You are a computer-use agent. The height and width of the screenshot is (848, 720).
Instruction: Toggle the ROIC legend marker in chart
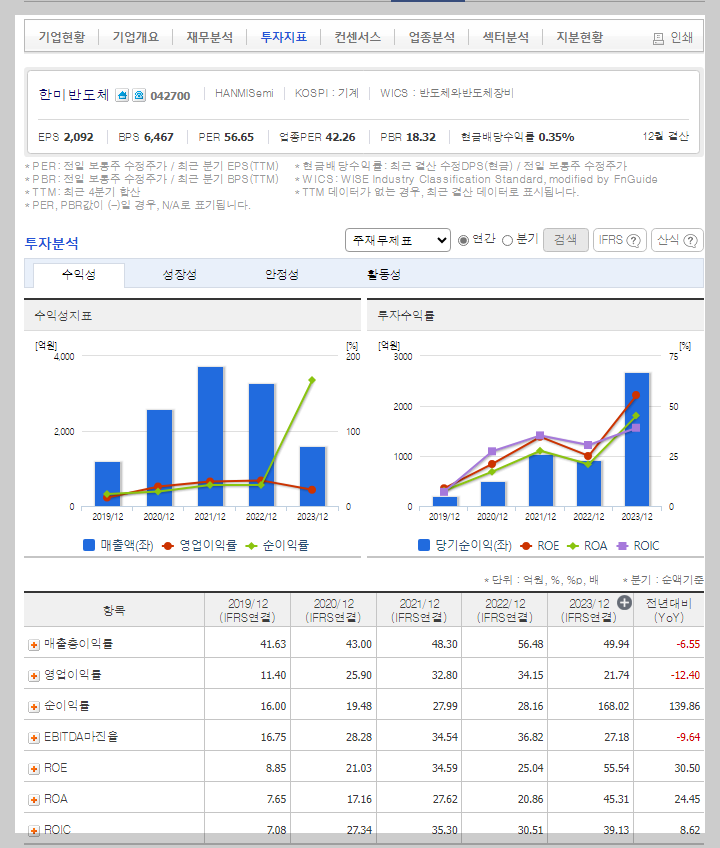pyautogui.click(x=622, y=546)
